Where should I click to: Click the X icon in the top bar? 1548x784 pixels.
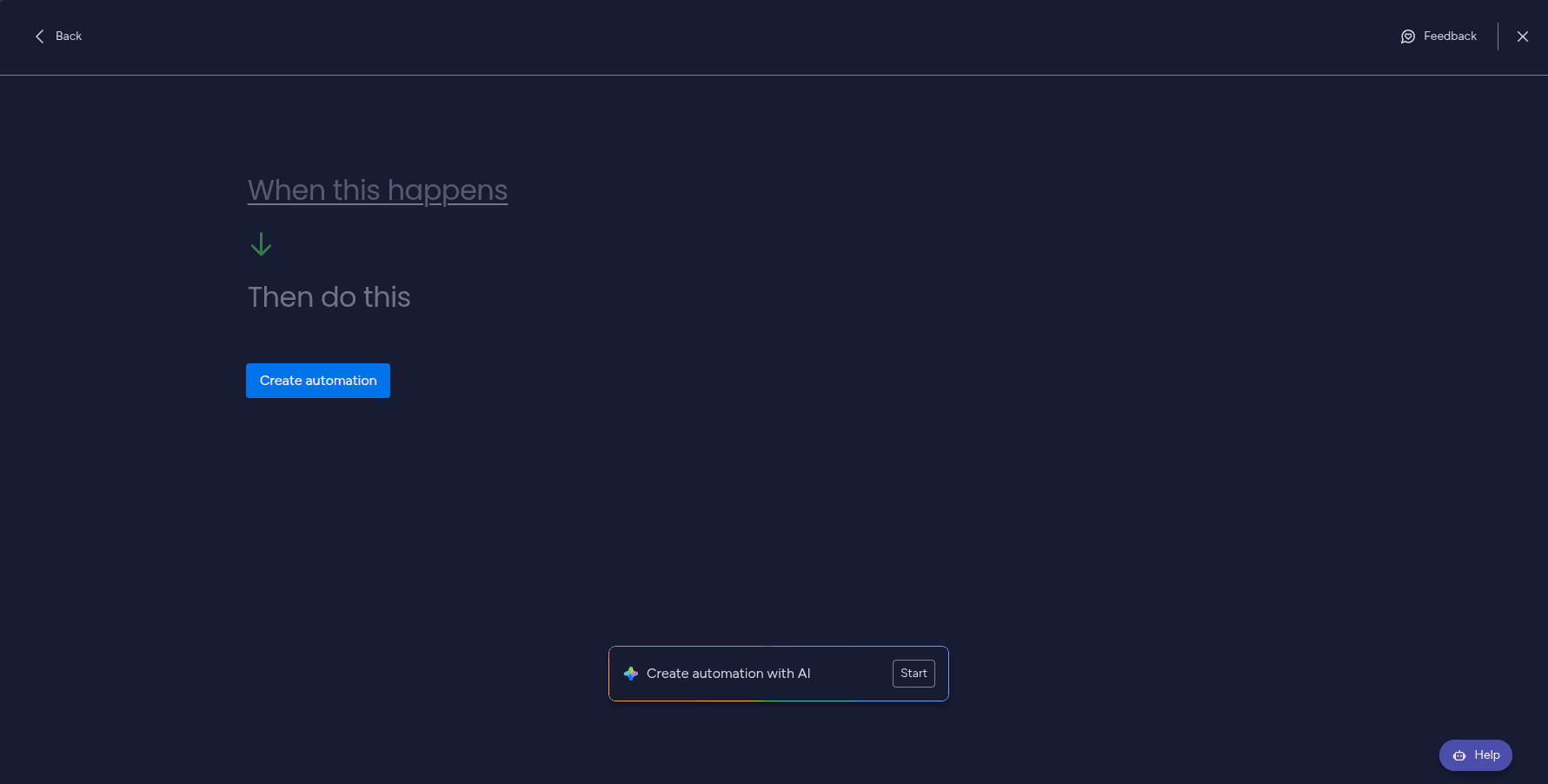click(x=1523, y=37)
